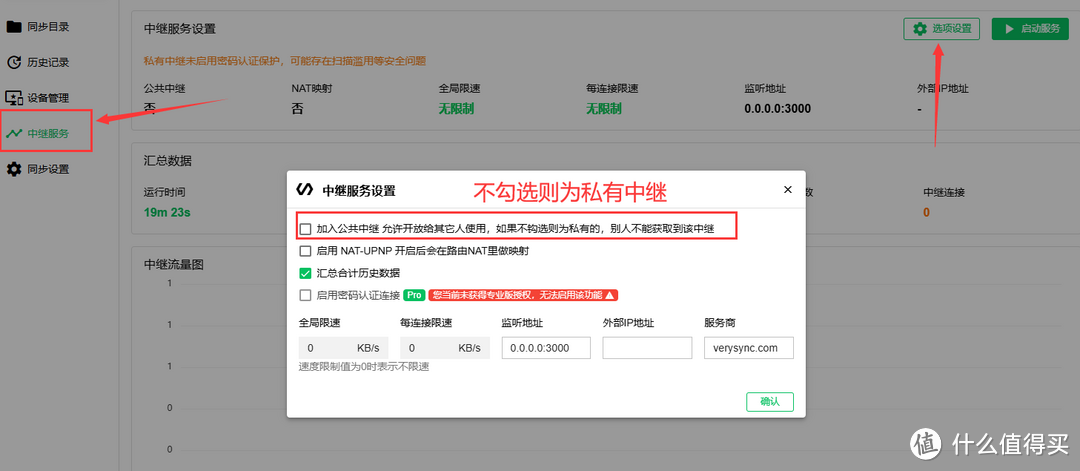Click the 速度限制值为0时表示不限速 hint
Viewport: 1080px width, 471px height.
(x=364, y=367)
